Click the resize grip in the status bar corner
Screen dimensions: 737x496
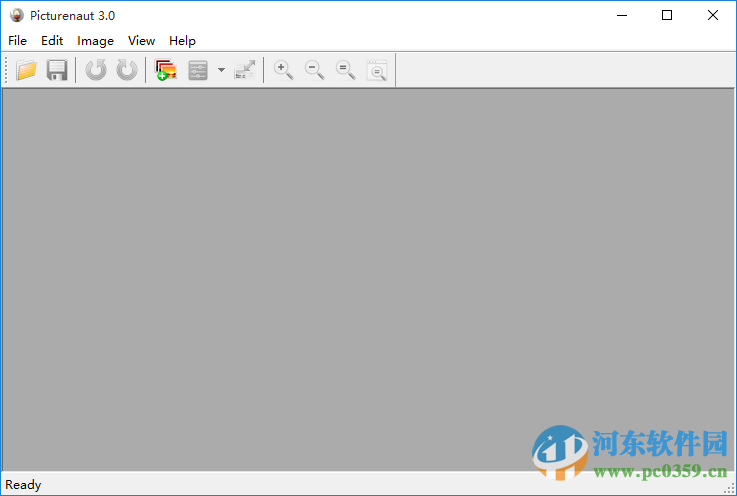click(729, 489)
